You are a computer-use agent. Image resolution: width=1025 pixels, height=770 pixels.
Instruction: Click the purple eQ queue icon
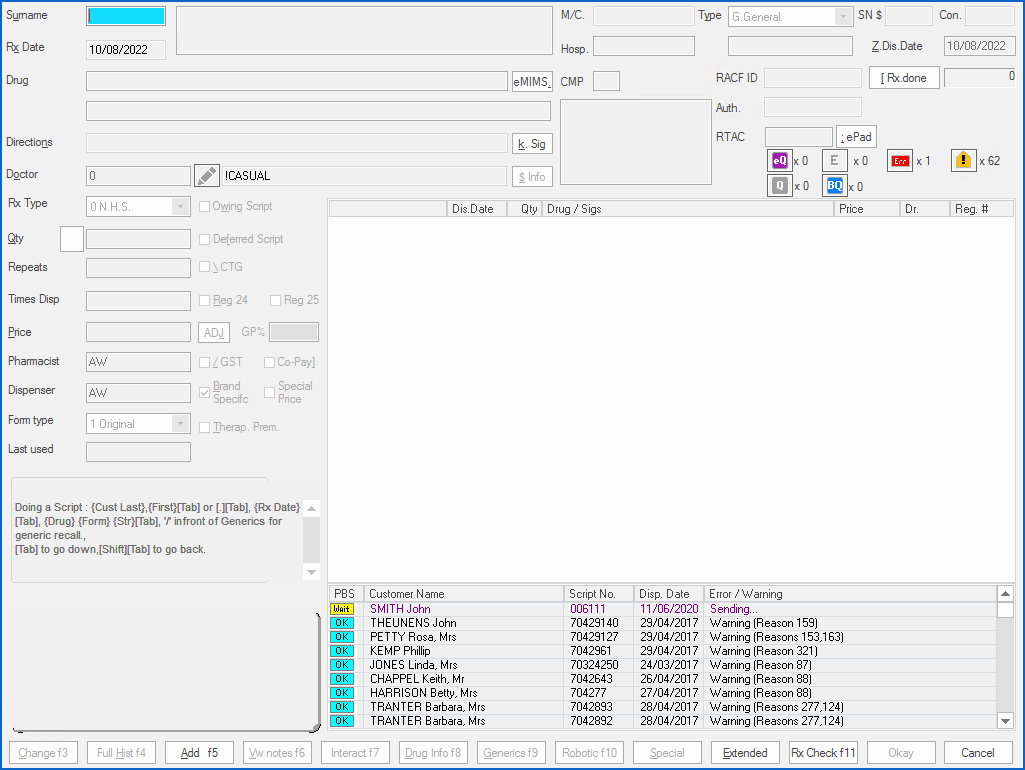(x=780, y=160)
